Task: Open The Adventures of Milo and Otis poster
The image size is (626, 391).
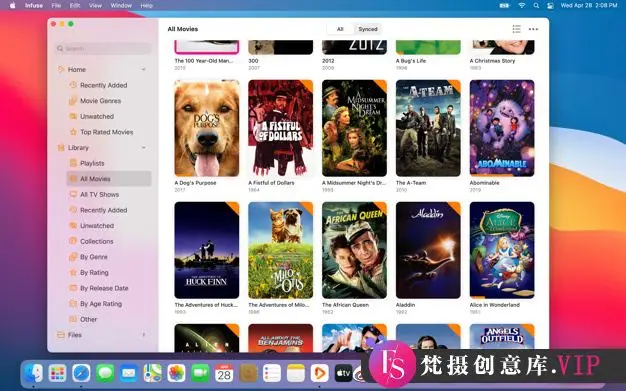Action: (281, 250)
